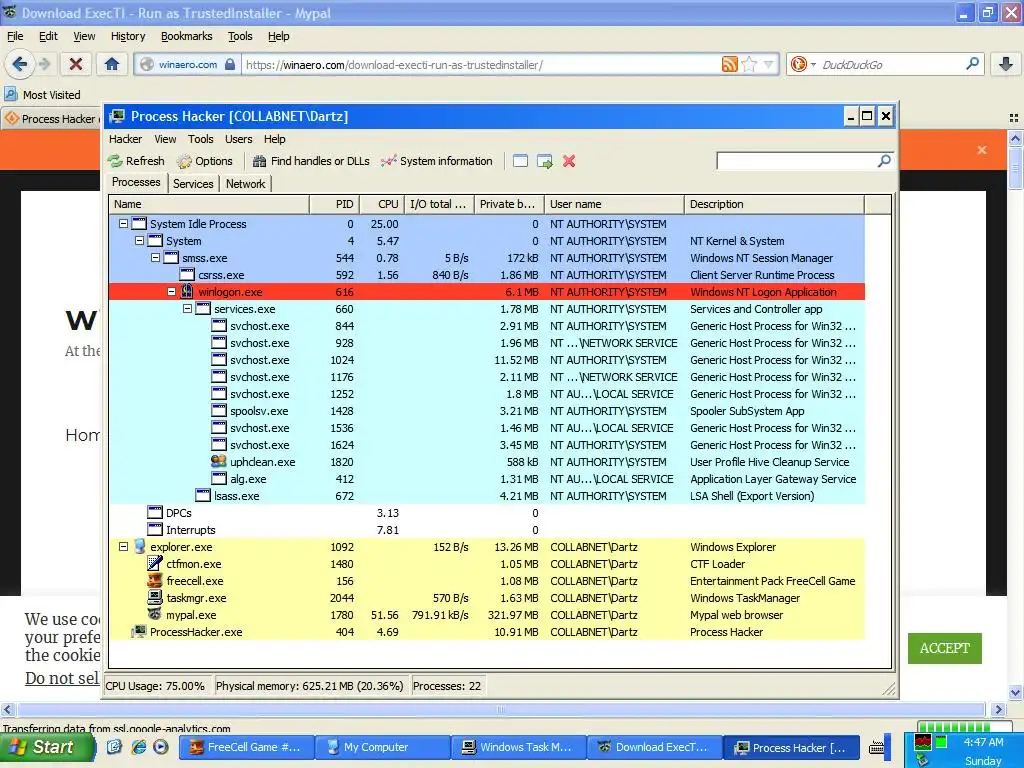Sort processes by the CPU column header

point(382,204)
